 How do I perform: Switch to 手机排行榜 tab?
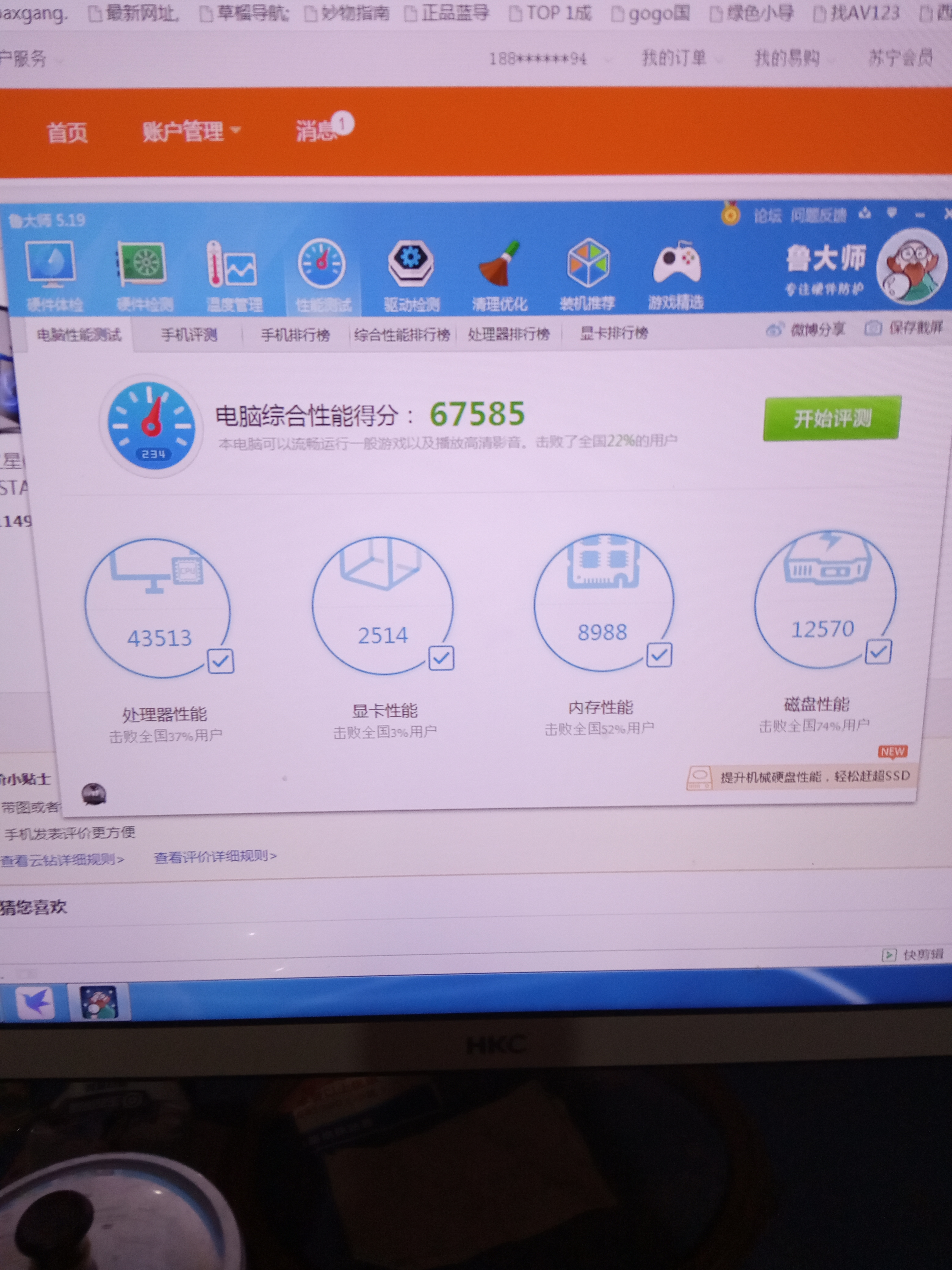(295, 335)
